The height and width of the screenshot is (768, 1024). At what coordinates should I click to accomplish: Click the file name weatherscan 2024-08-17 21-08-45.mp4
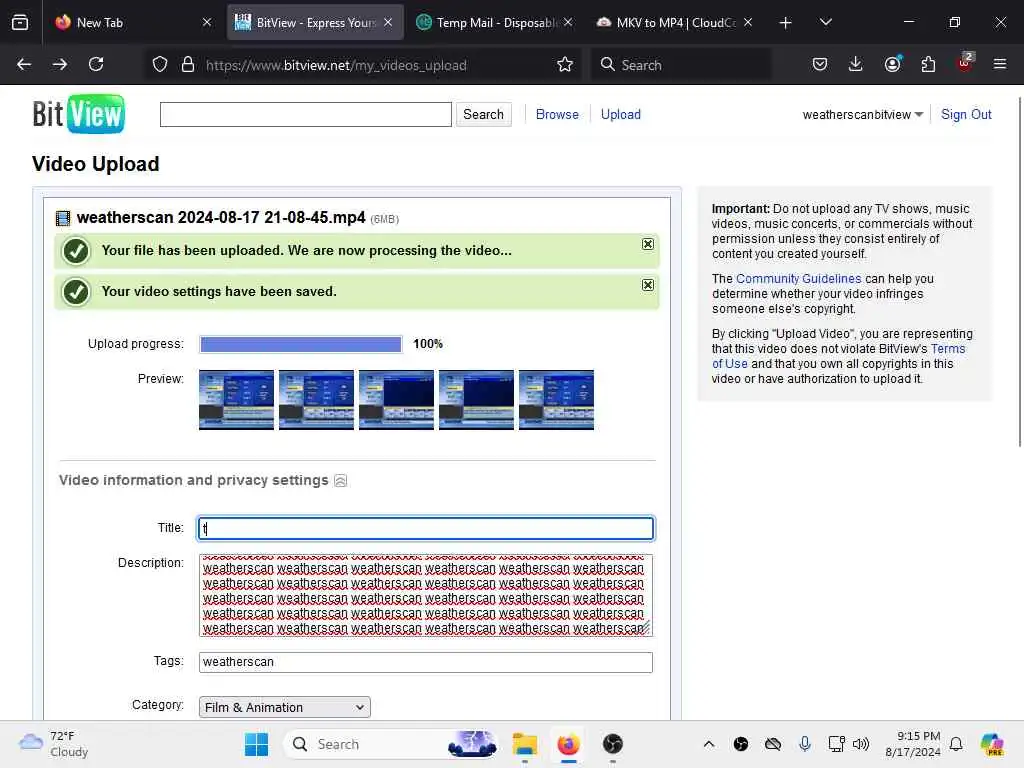(221, 217)
